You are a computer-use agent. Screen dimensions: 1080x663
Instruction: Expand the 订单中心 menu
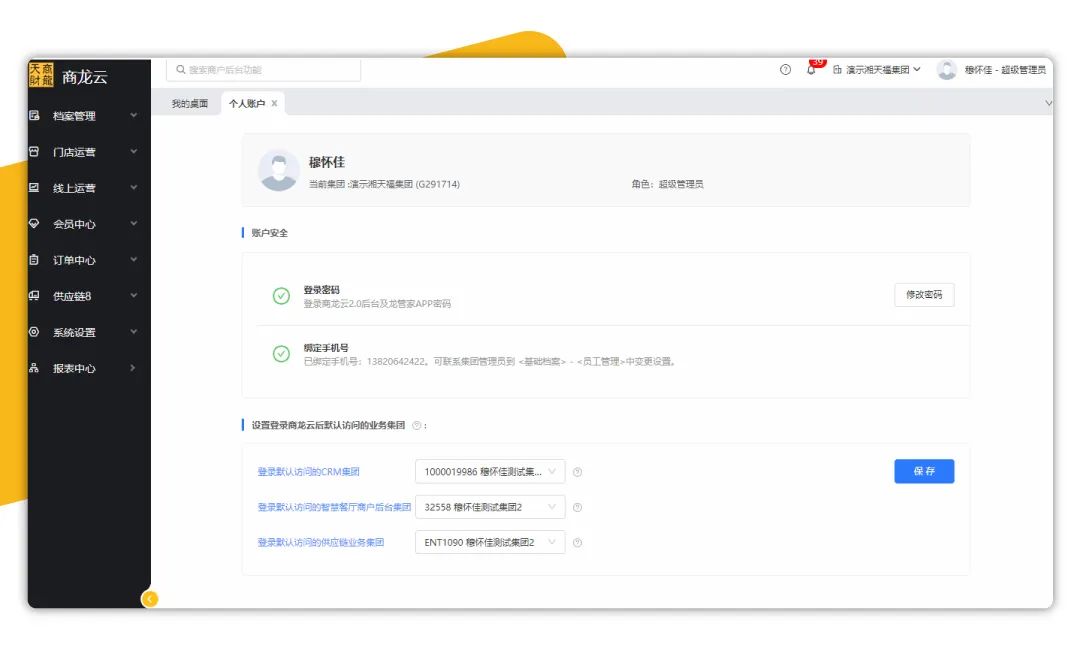(x=134, y=260)
